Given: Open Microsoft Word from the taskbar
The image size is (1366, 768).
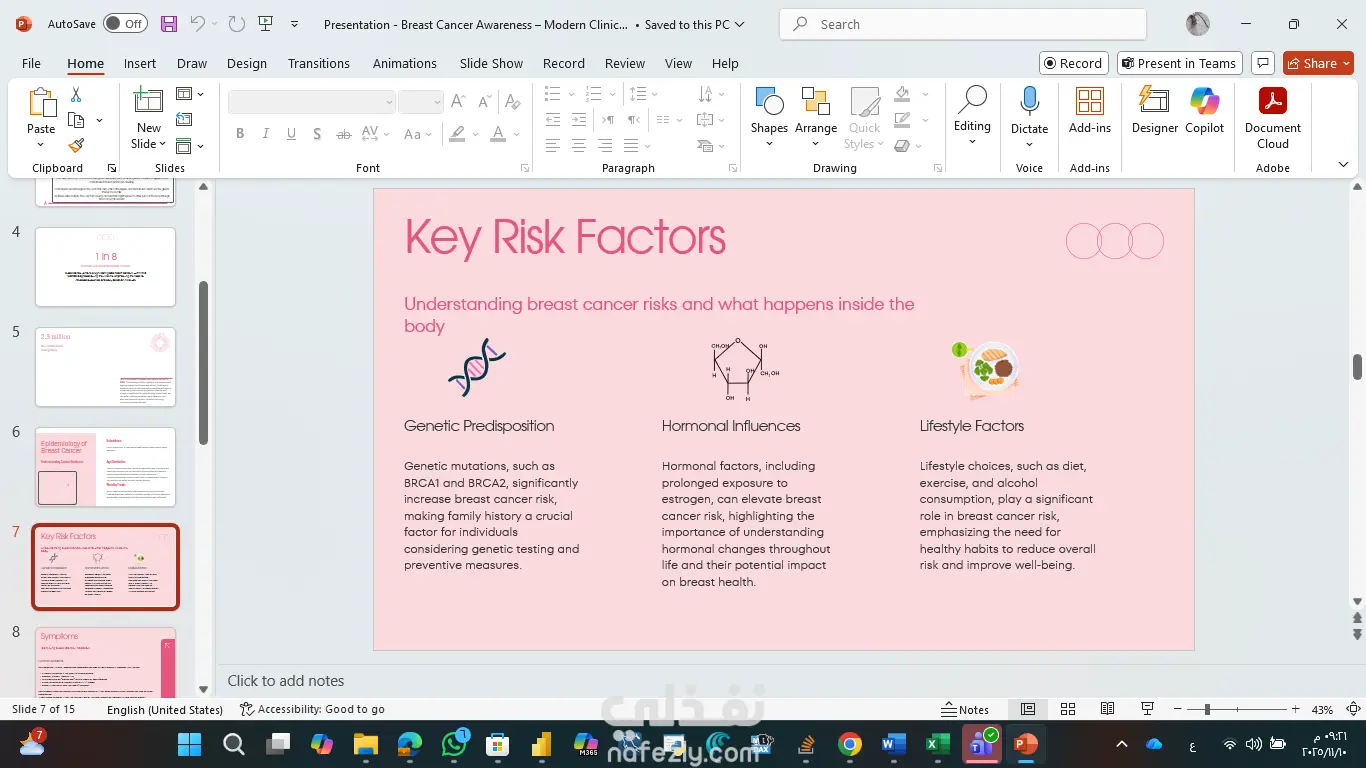Looking at the screenshot, I should (894, 744).
